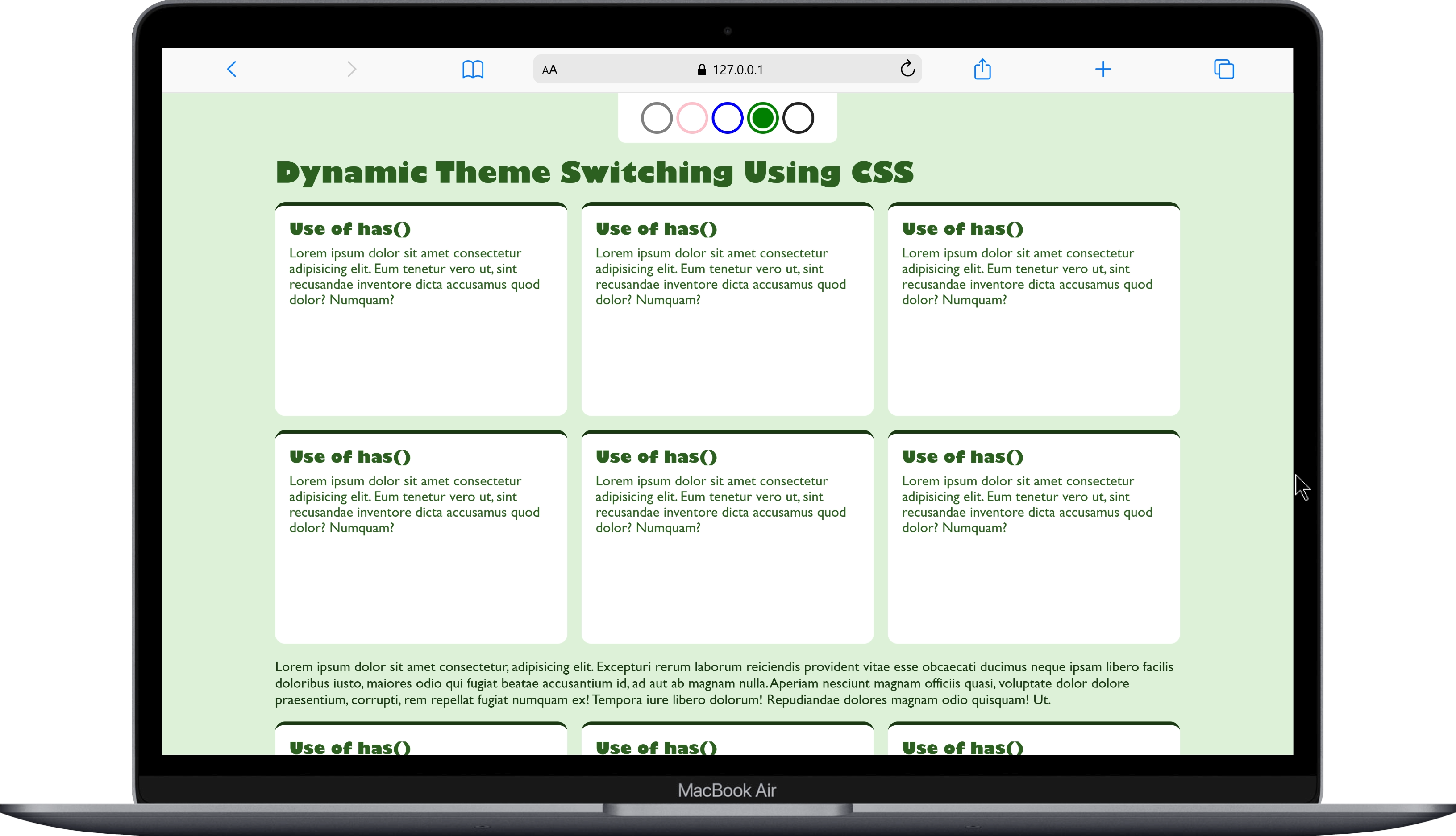
Task: Click the 127.0.0.1 address bar
Action: point(739,69)
